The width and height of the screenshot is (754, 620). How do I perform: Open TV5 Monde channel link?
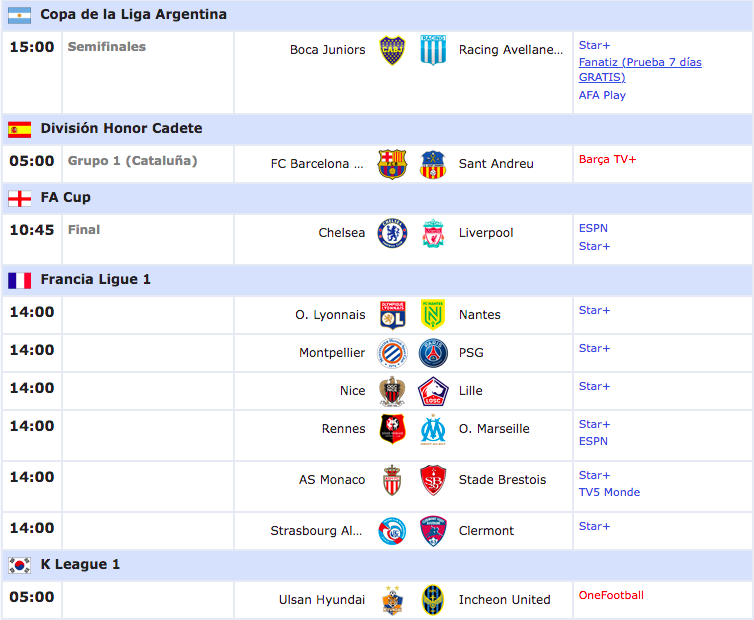click(x=609, y=492)
